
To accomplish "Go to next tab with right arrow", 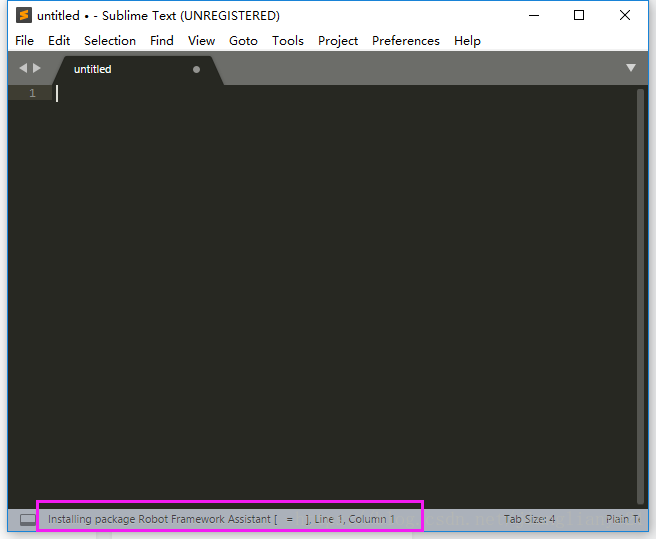I will tap(37, 68).
